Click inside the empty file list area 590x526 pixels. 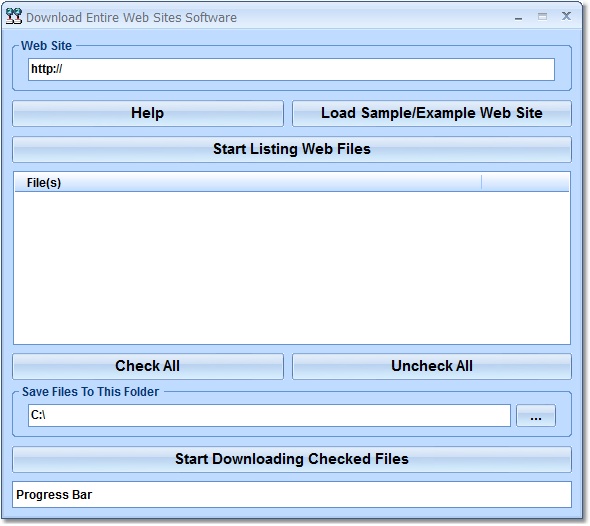(x=292, y=268)
